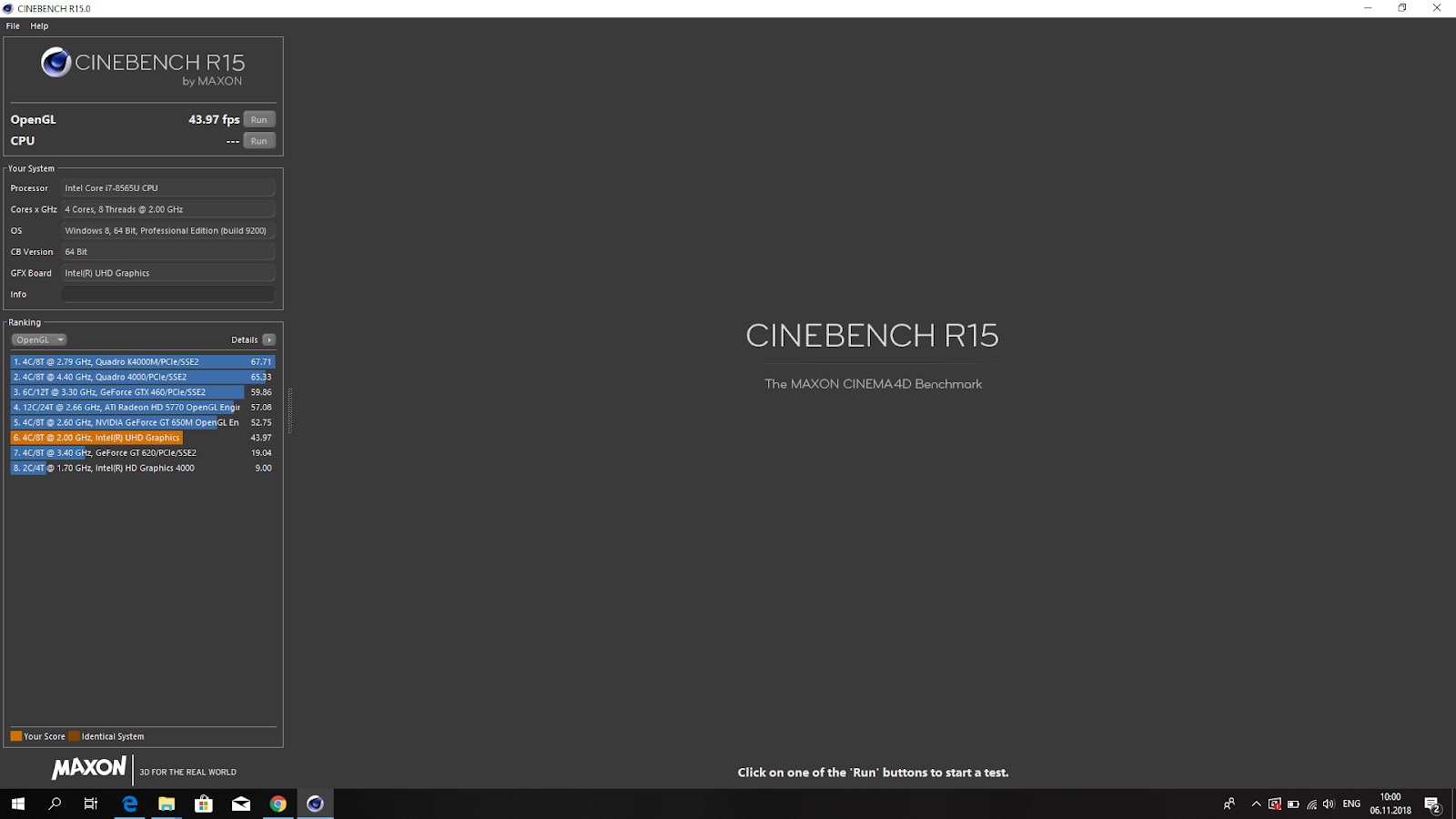Open the Action Center notifications icon
The image size is (1456, 819).
[1432, 804]
